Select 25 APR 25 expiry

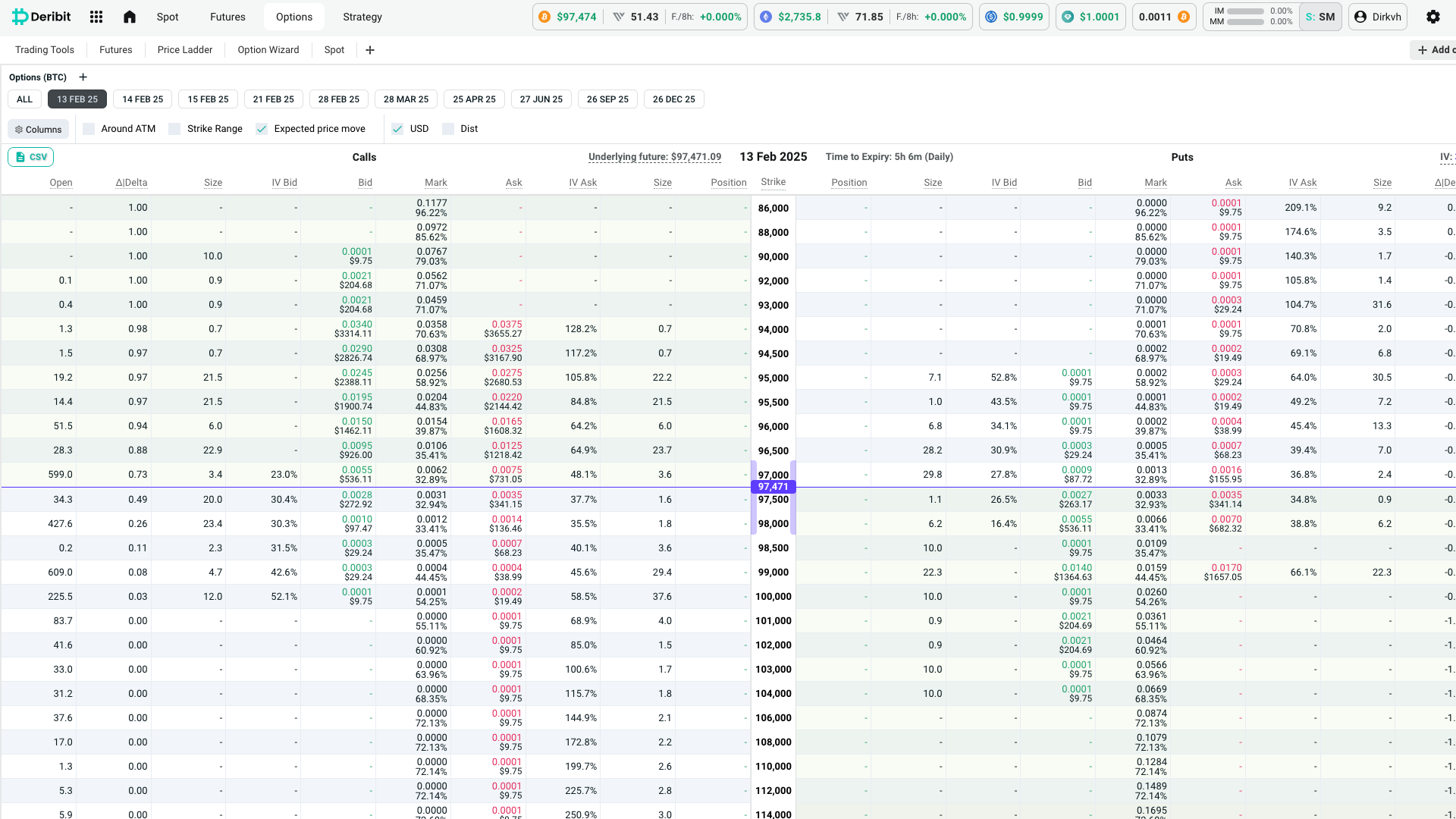click(474, 99)
